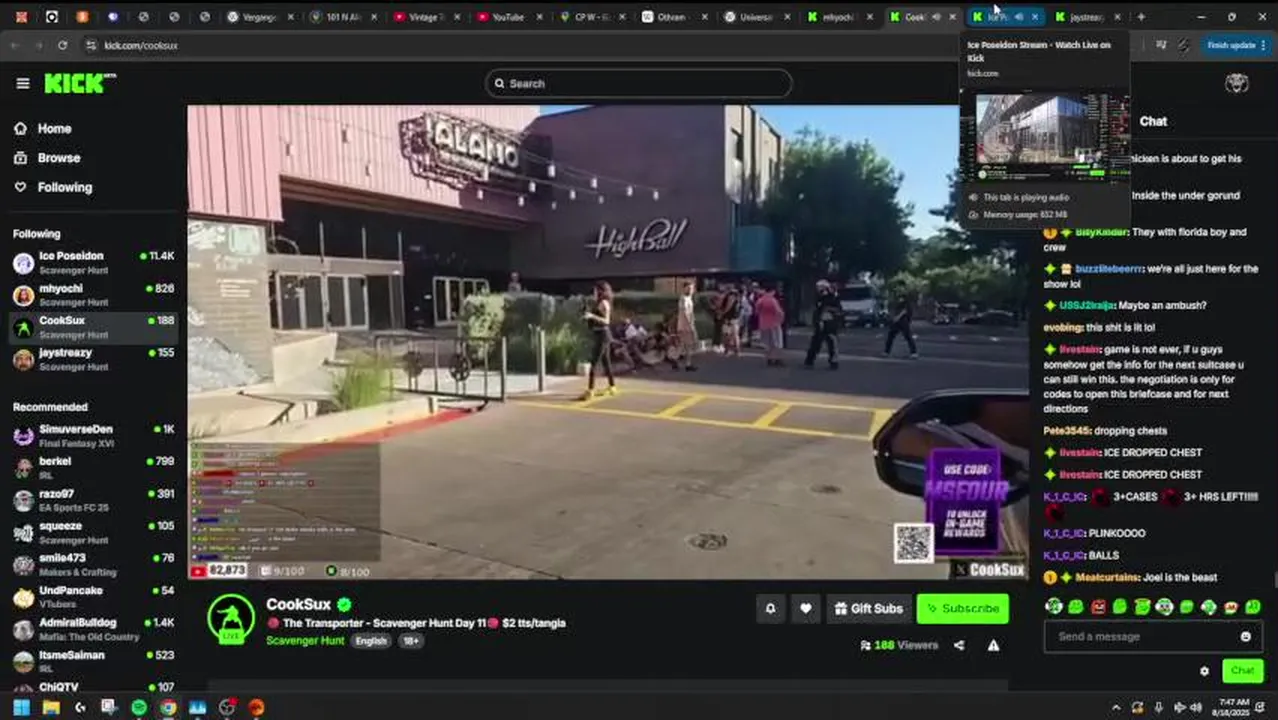Open a new browser tab
This screenshot has width=1278, height=720.
coord(1141,17)
